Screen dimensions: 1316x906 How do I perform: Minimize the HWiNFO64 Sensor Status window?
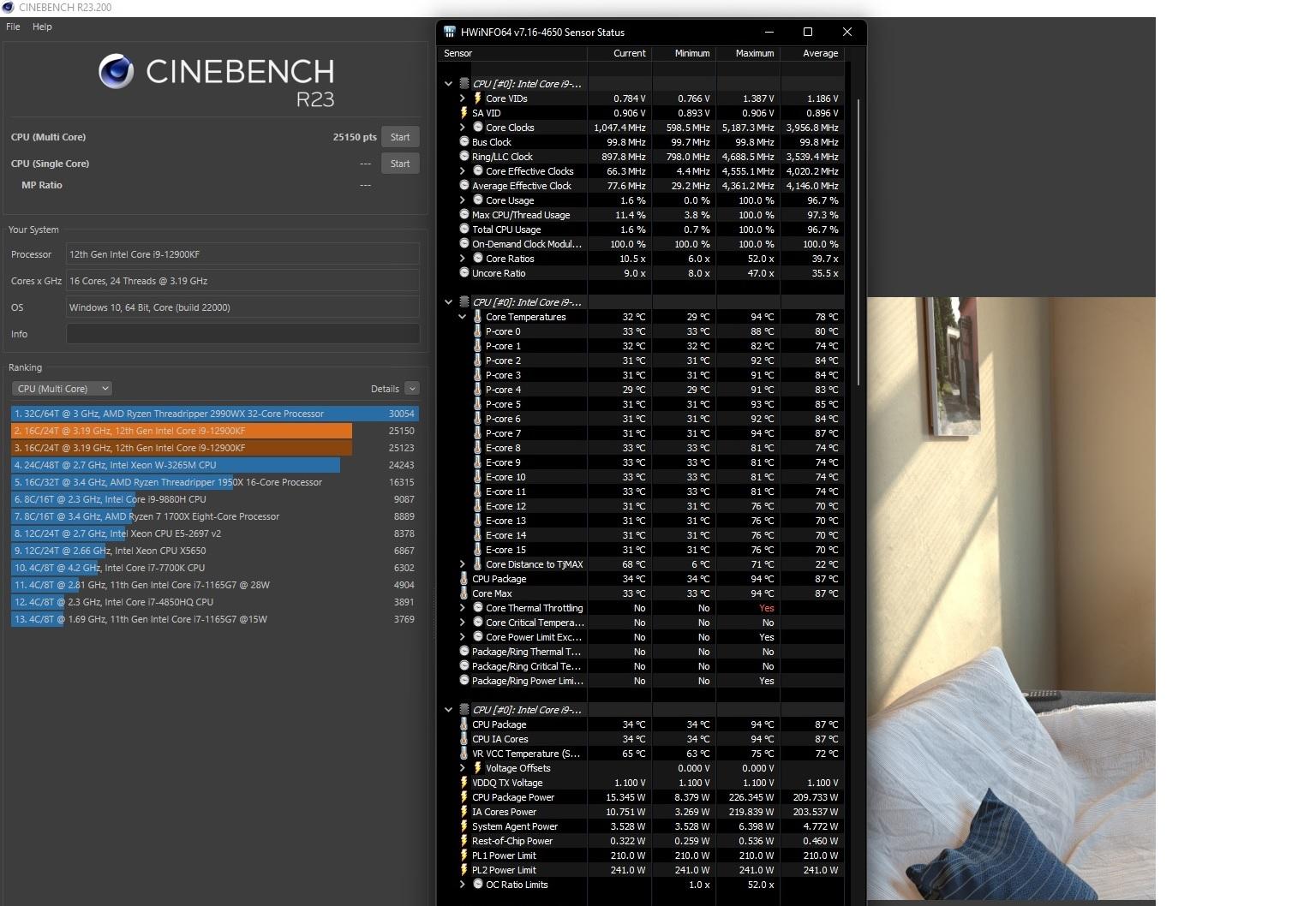point(769,32)
